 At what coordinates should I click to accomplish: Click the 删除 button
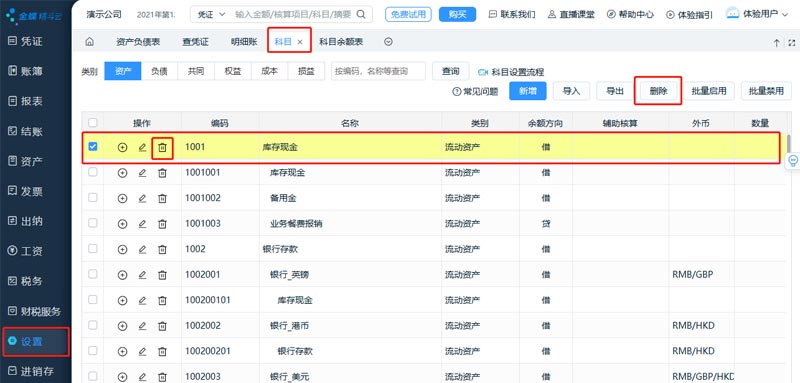pos(659,91)
